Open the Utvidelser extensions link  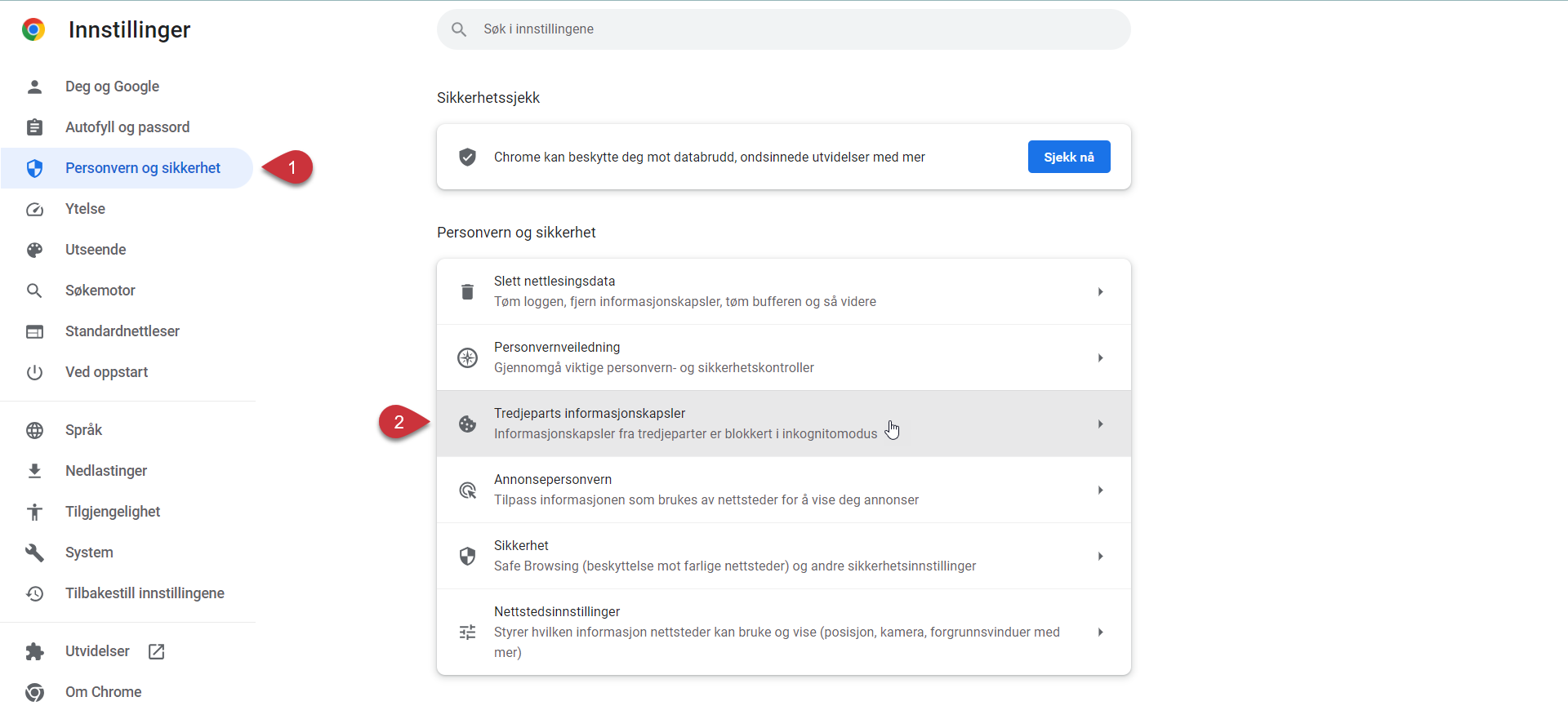(127, 651)
